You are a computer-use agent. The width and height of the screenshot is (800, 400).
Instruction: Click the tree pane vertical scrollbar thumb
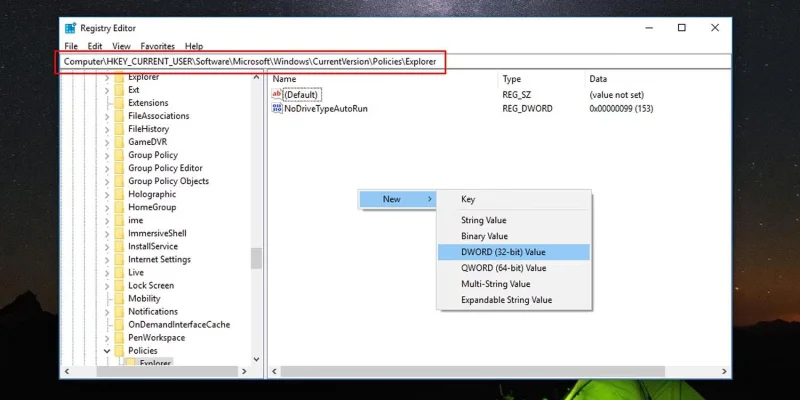click(x=256, y=258)
